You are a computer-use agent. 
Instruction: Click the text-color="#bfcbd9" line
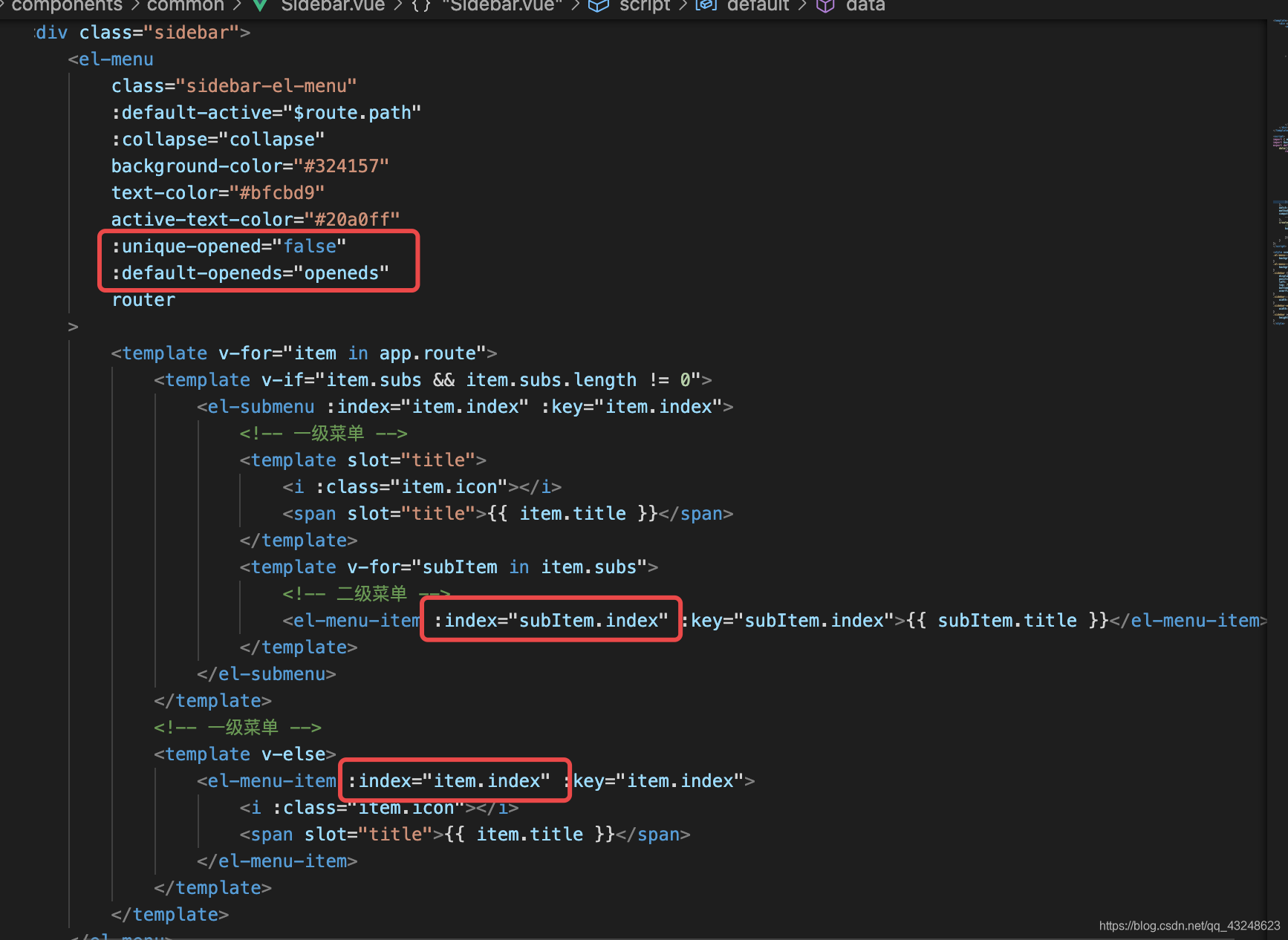218,193
